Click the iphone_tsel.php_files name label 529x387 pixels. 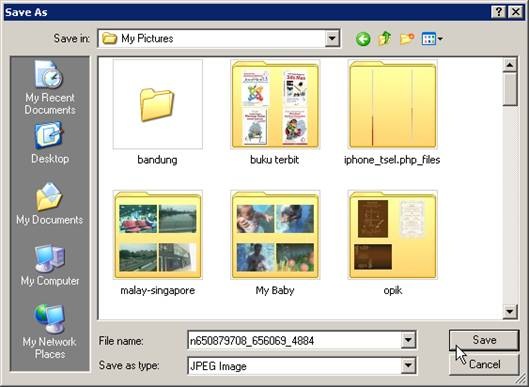coord(392,160)
